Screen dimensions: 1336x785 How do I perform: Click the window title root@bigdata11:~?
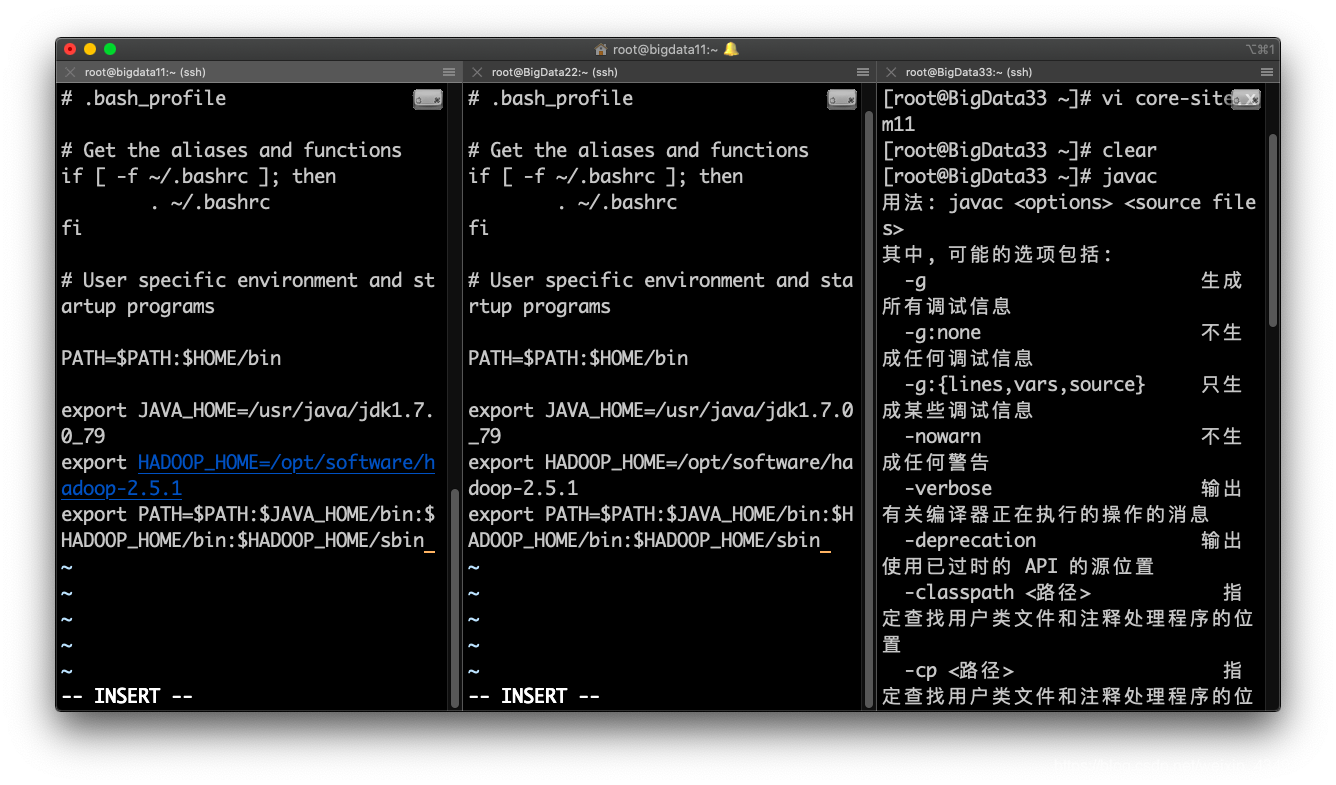point(665,48)
